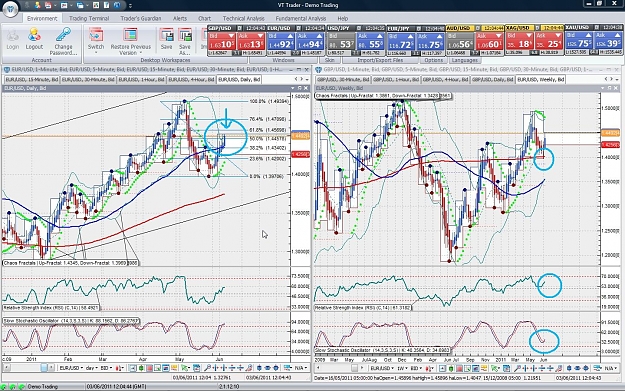Click first green status icon in status bar
This screenshot has width=625, height=391.
point(4,387)
